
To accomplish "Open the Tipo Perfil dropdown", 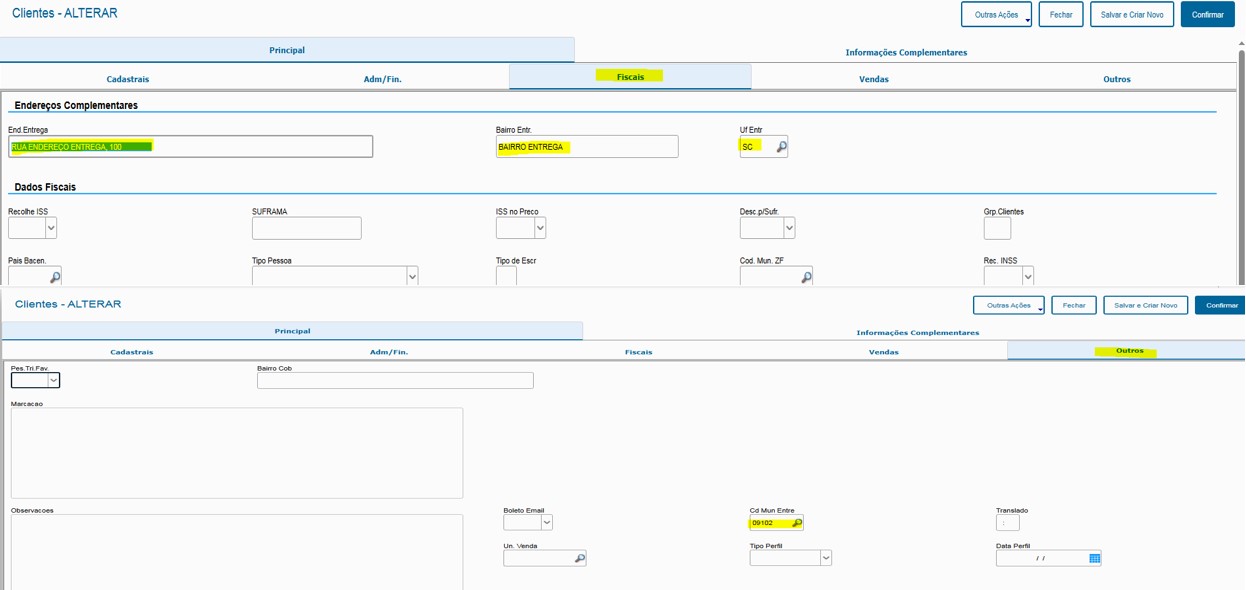I will click(825, 558).
